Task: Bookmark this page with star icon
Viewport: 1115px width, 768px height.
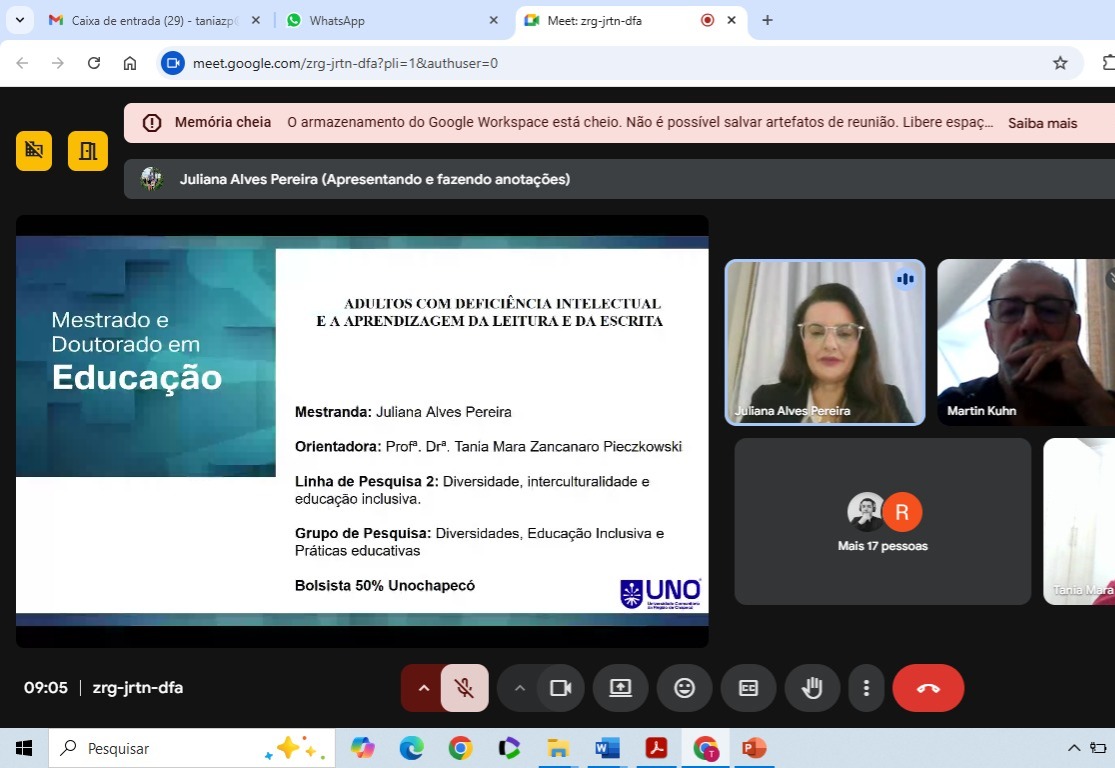Action: point(1060,63)
